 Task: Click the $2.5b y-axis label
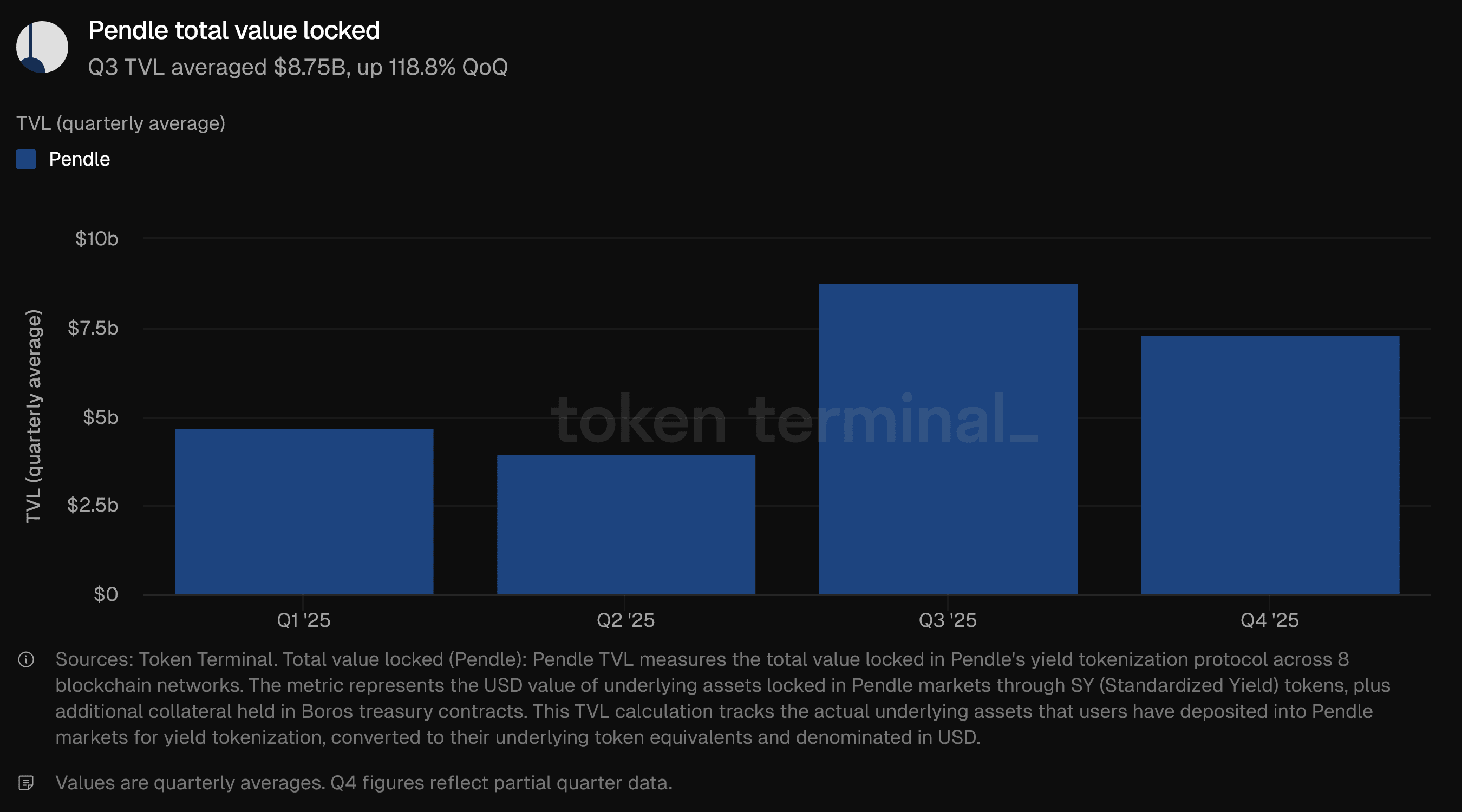click(93, 505)
